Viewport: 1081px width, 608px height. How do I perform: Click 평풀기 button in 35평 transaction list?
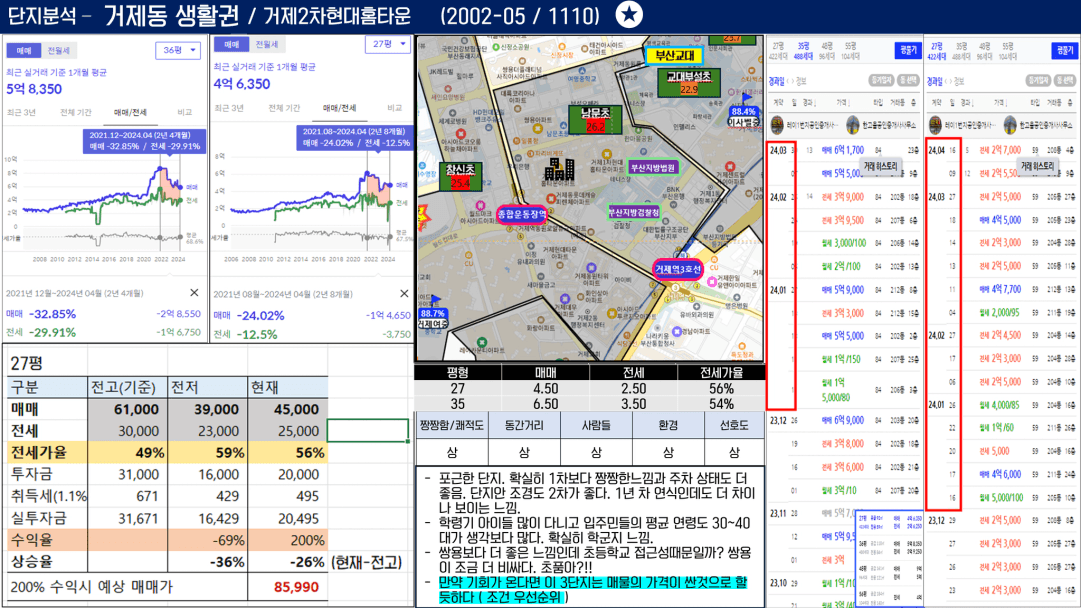pos(908,50)
